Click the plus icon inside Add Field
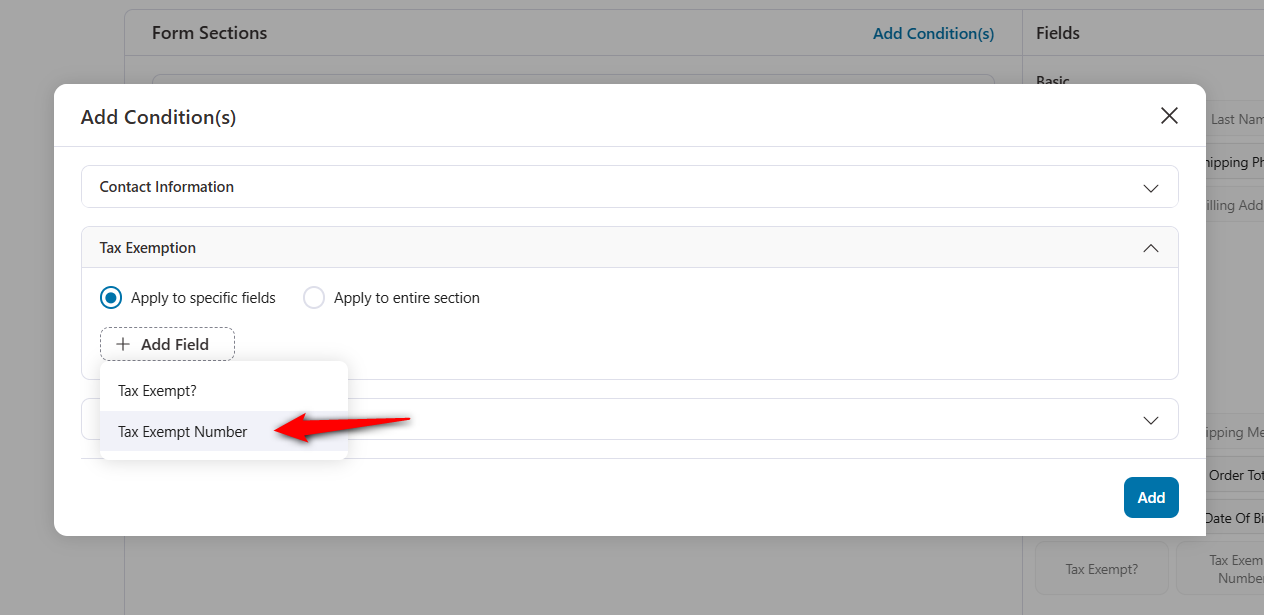The image size is (1264, 615). click(x=122, y=343)
